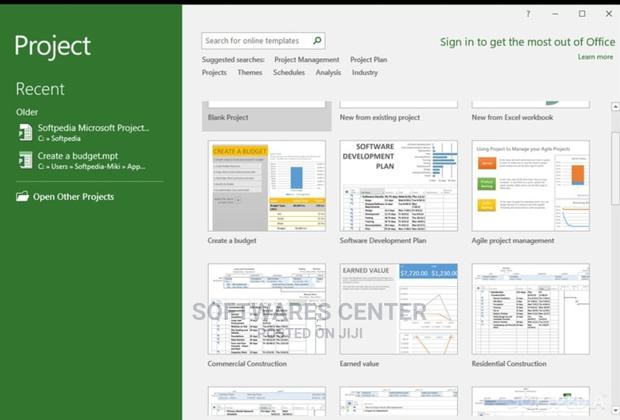Click the Older heading under Recent

click(x=27, y=112)
